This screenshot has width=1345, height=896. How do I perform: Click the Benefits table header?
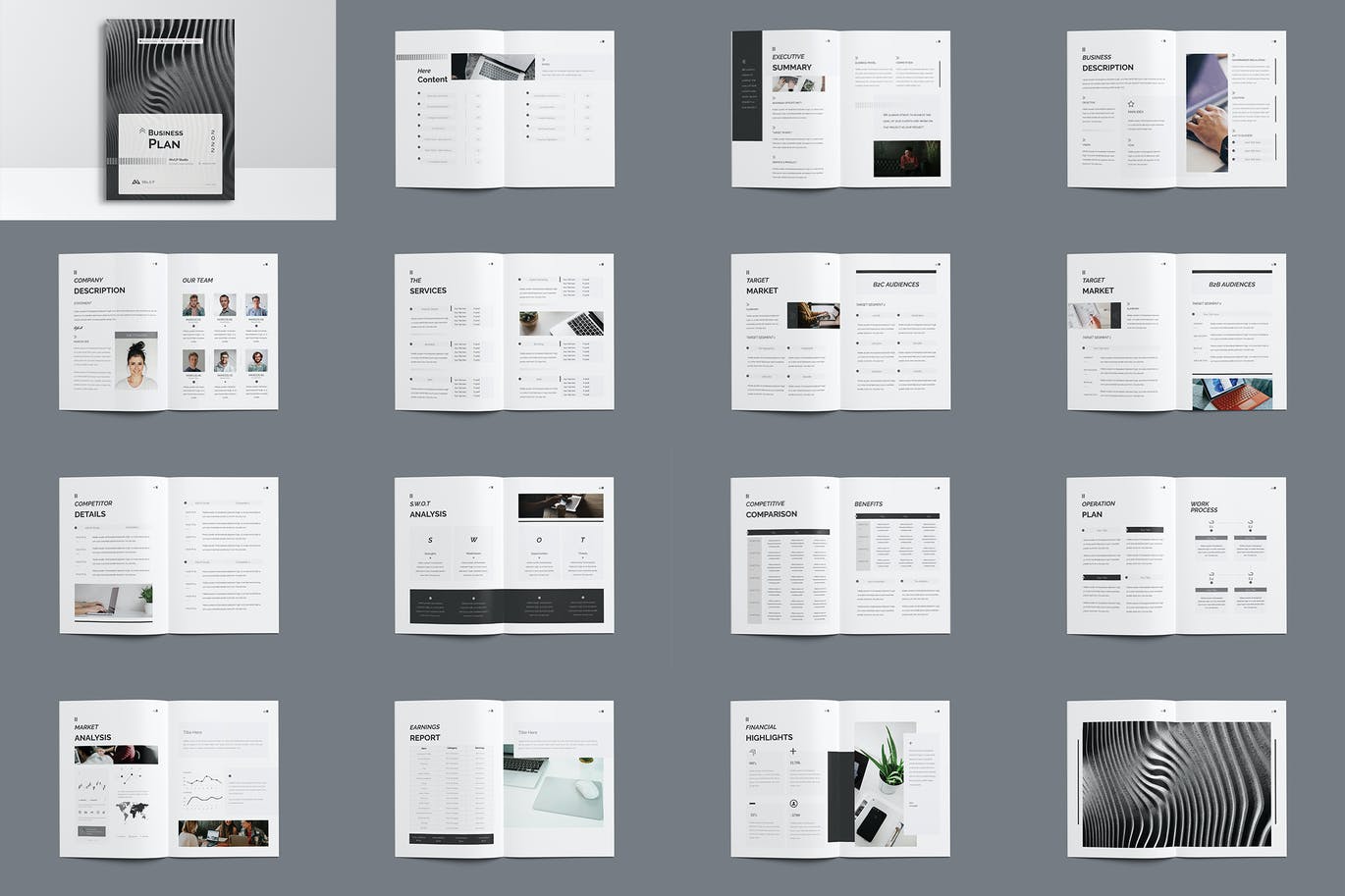coord(896,516)
